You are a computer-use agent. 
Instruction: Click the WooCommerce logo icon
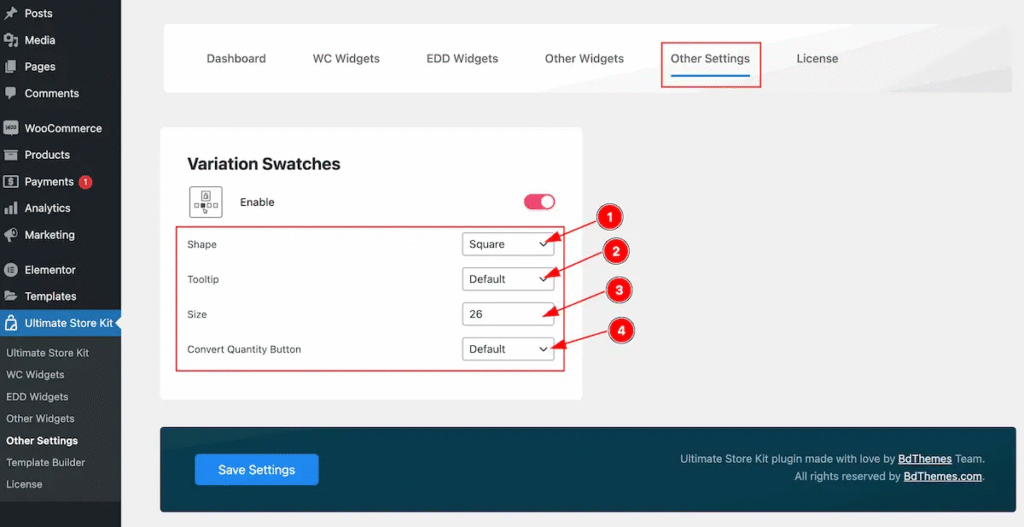pos(10,128)
